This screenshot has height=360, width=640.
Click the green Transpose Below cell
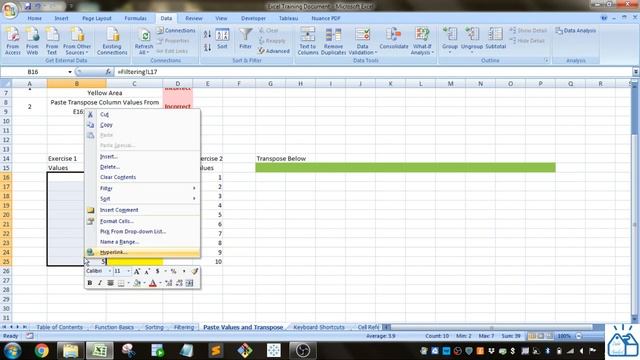405,167
